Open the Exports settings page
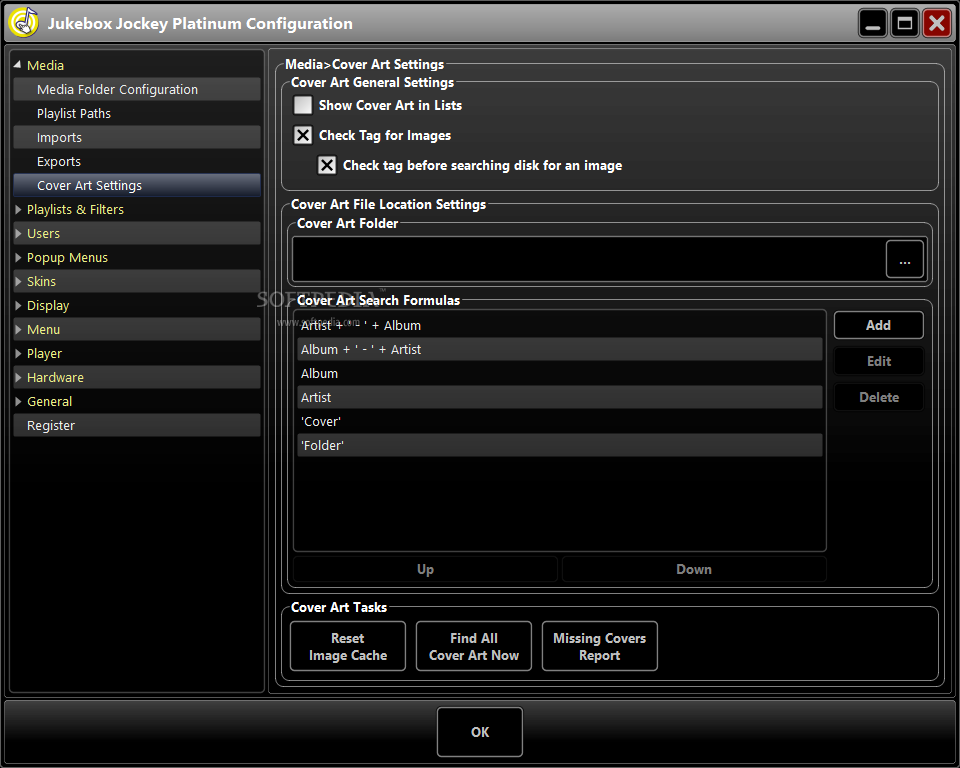The image size is (960, 768). (137, 161)
